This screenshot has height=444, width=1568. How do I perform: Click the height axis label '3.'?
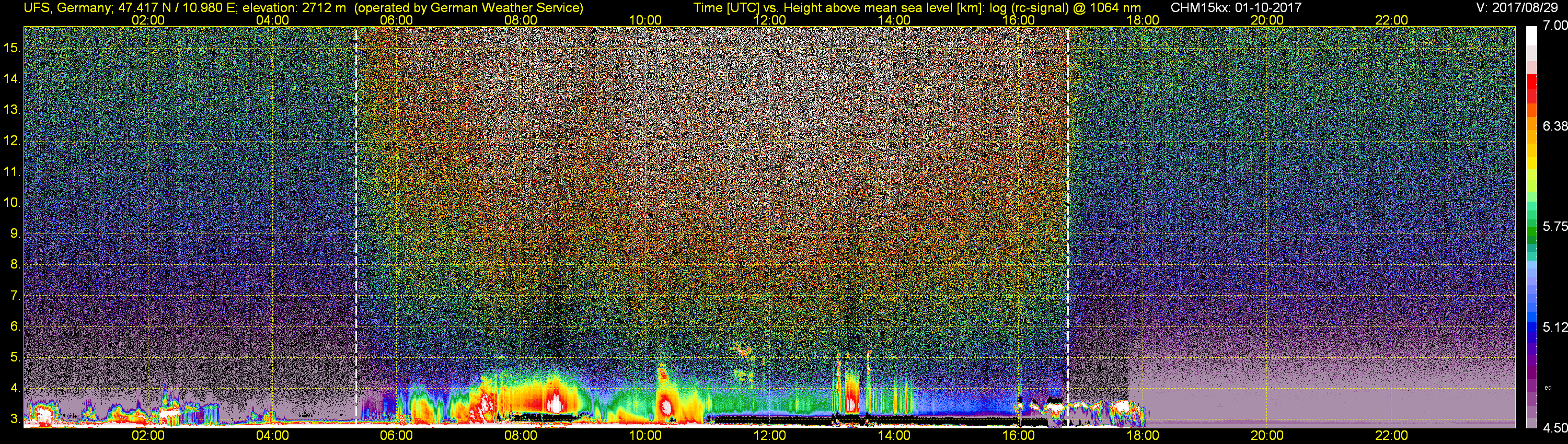point(15,419)
